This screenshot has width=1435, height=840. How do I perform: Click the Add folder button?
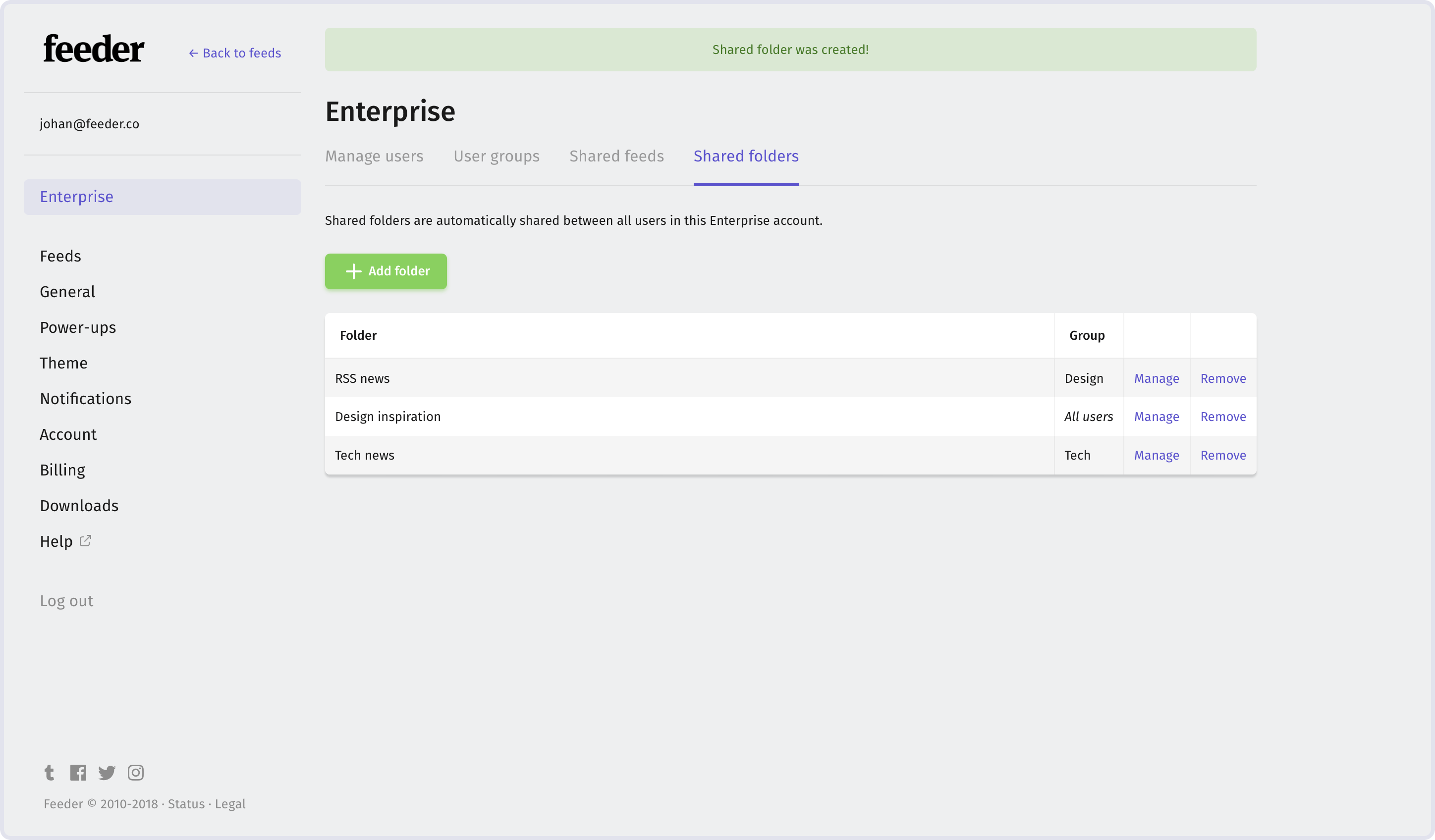(386, 271)
